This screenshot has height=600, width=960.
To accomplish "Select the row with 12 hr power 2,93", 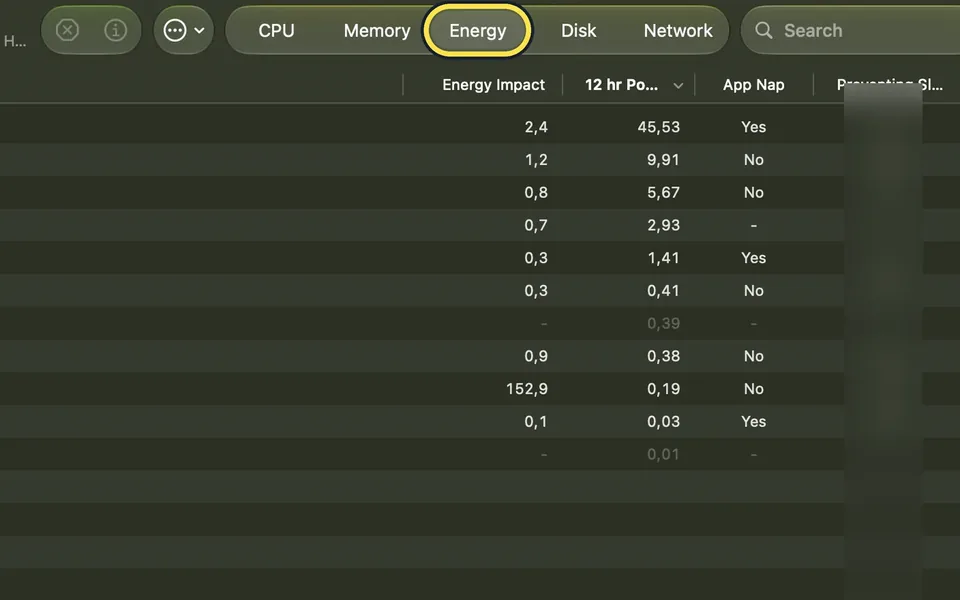I will pos(480,225).
